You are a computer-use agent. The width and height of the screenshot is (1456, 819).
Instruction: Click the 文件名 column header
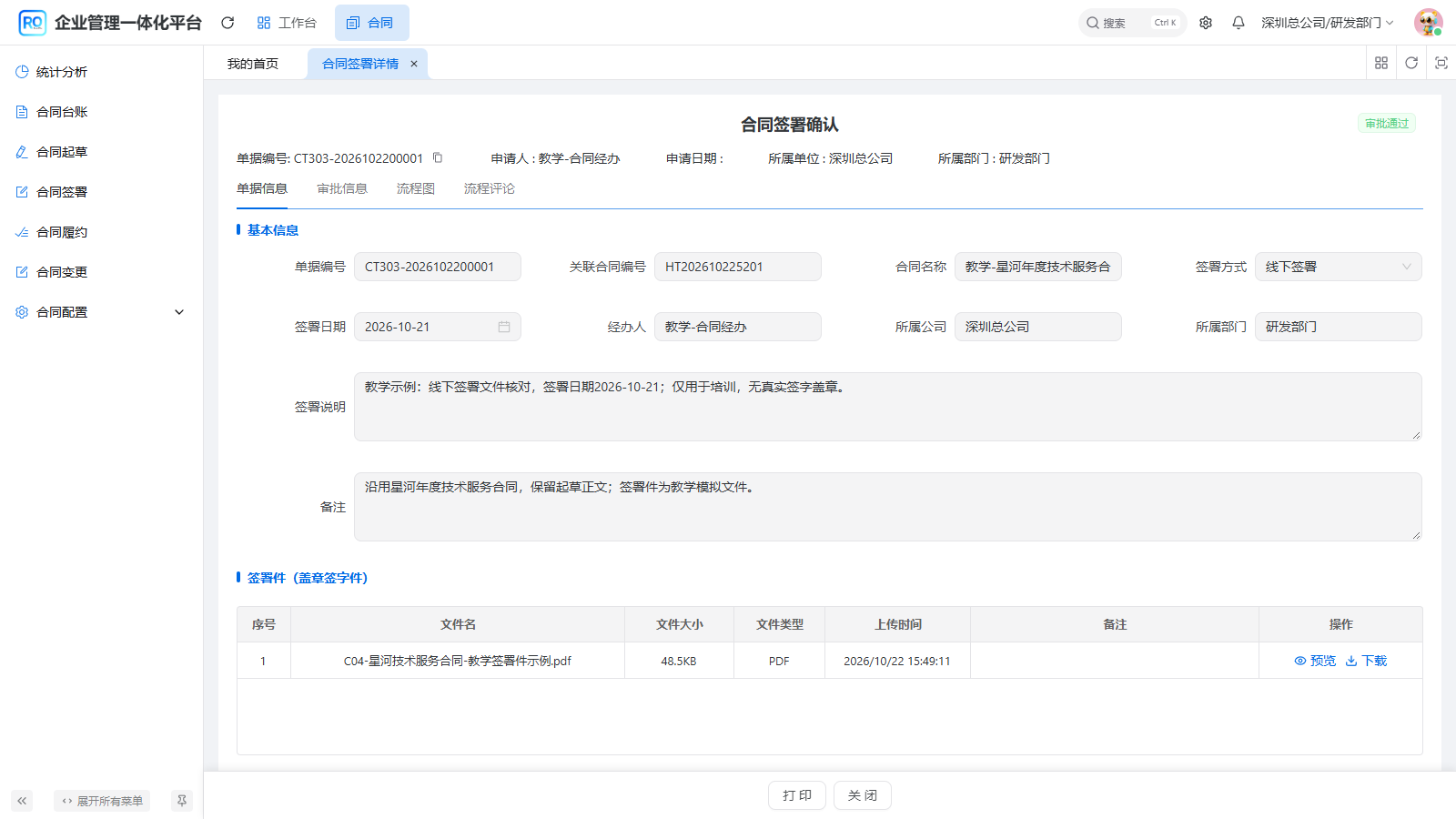tap(458, 624)
